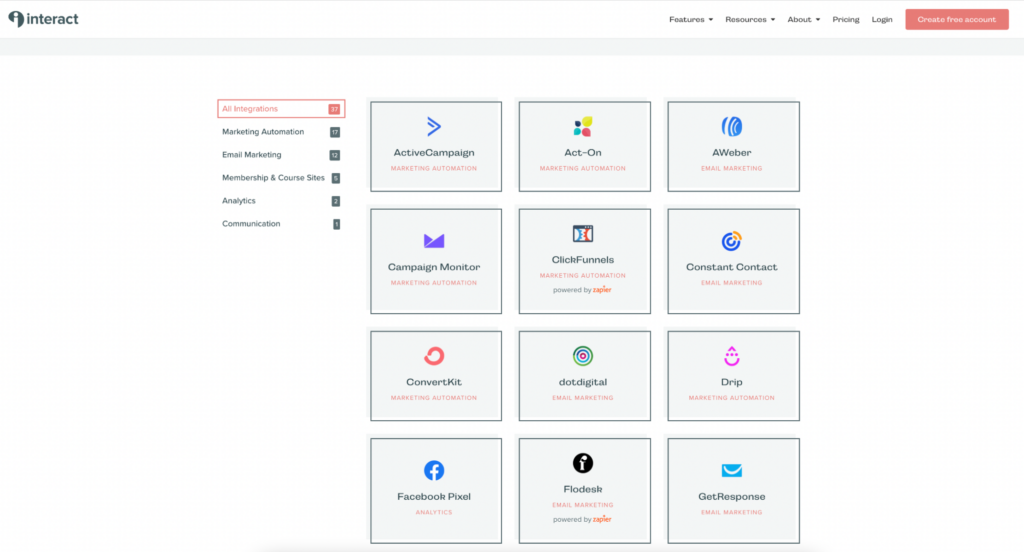Open the ClickFunnels integration name link

583,260
